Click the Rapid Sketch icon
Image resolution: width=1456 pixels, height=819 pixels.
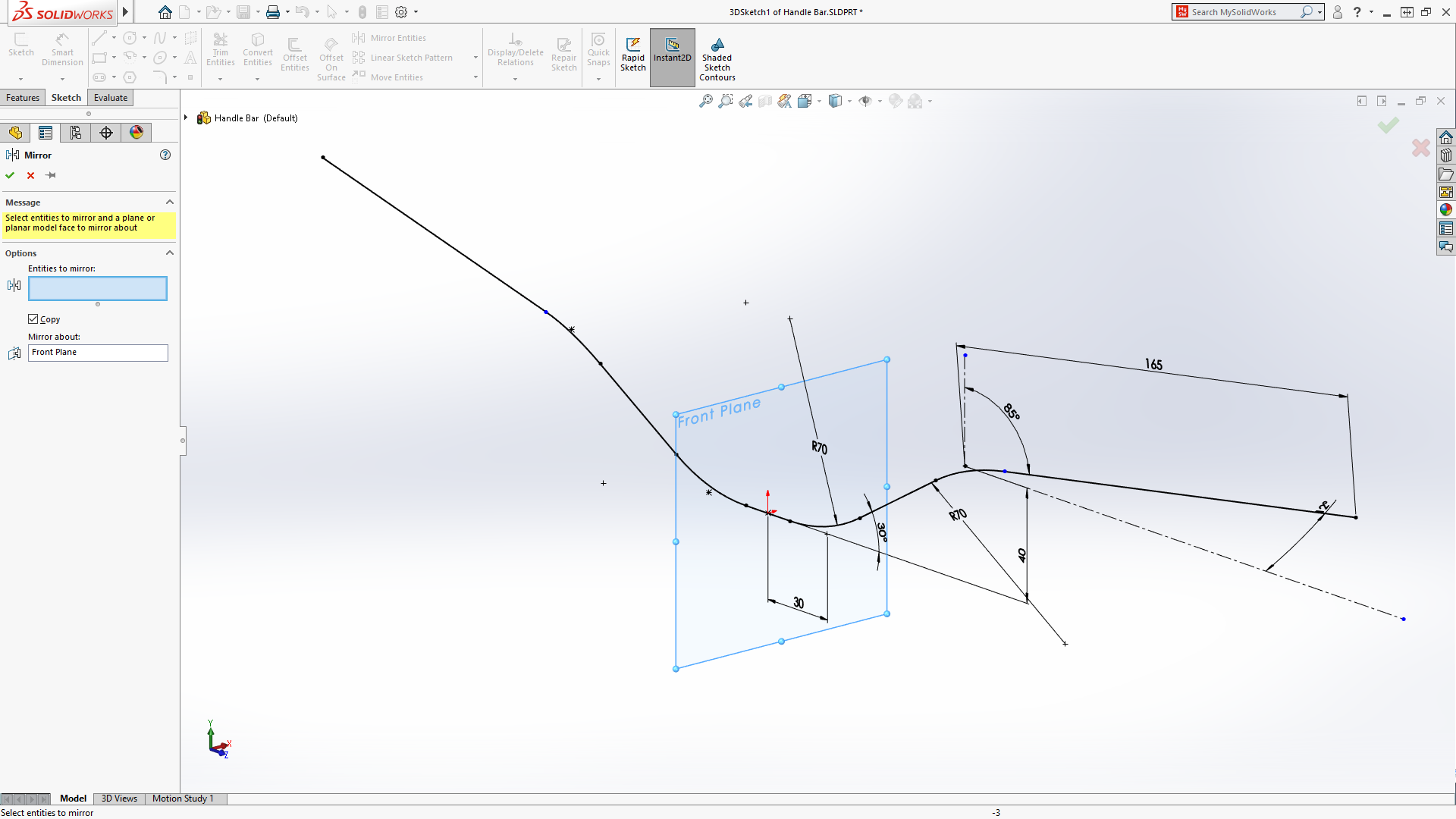pyautogui.click(x=632, y=53)
